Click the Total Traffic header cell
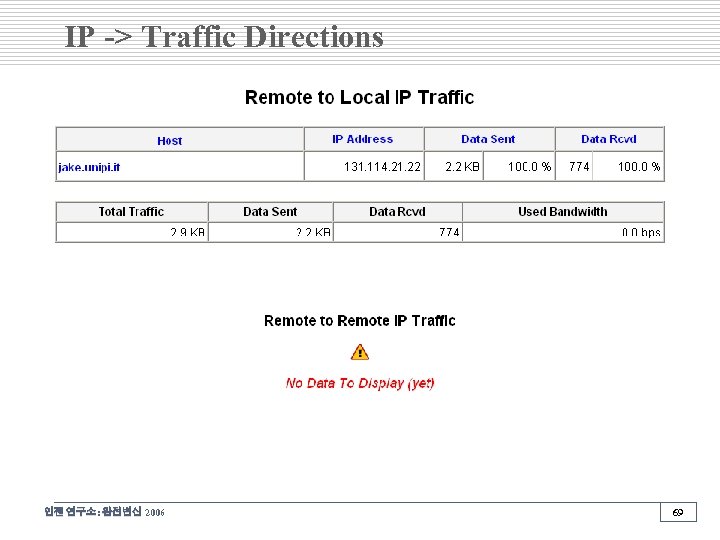The height and width of the screenshot is (540, 720). pos(132,212)
